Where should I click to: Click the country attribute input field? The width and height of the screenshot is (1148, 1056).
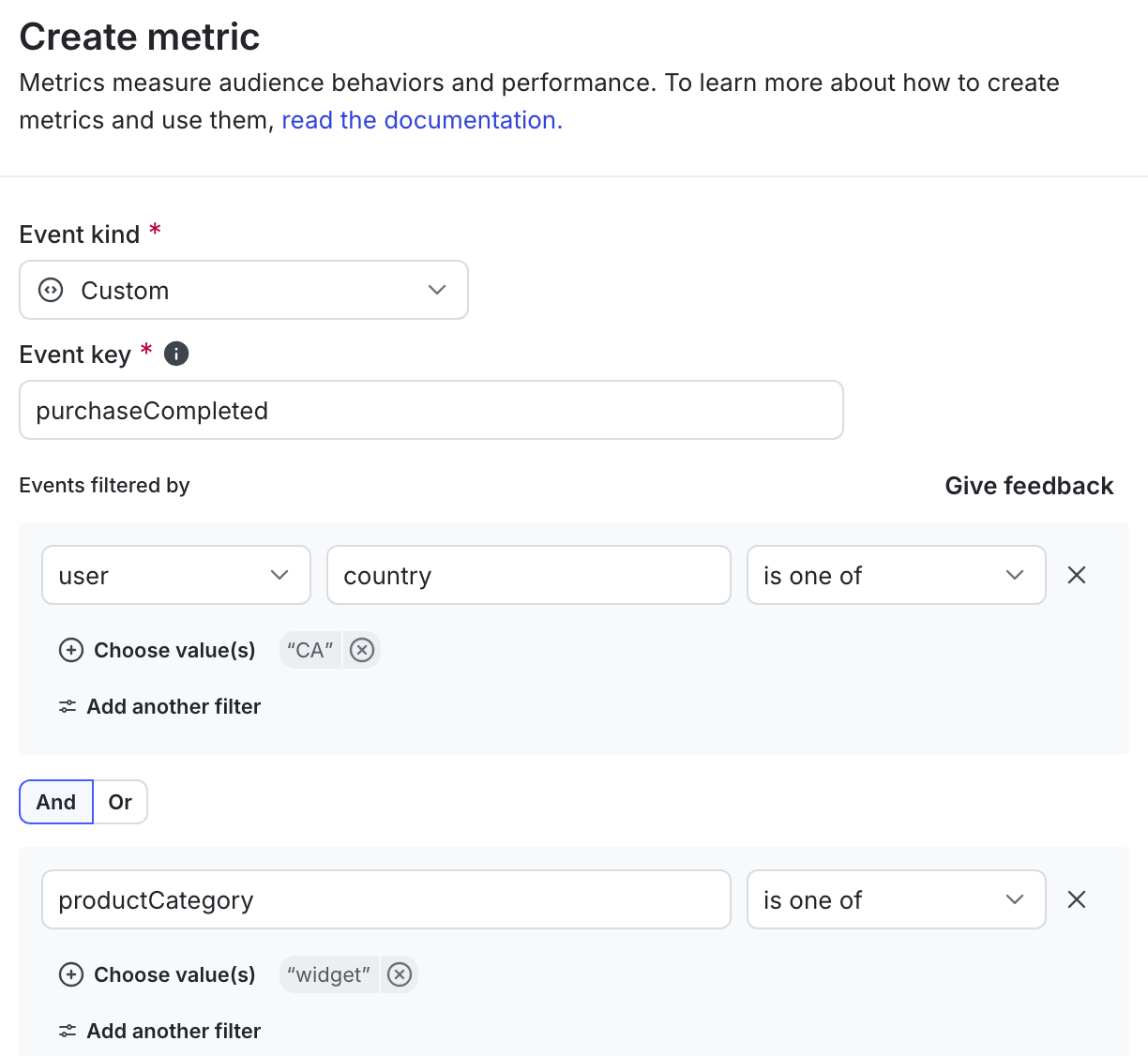click(x=528, y=575)
